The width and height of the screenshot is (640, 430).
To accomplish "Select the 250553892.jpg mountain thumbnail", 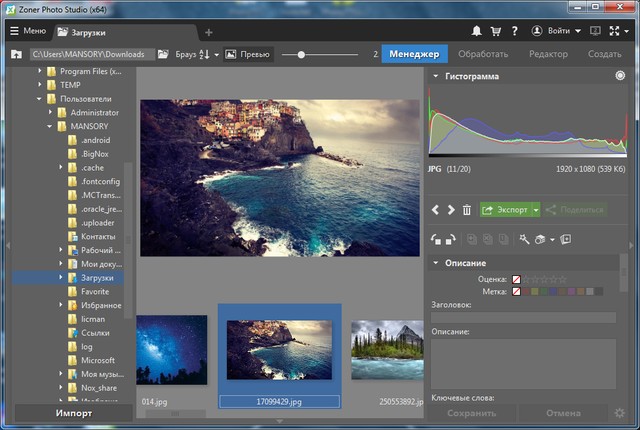I will [x=388, y=350].
